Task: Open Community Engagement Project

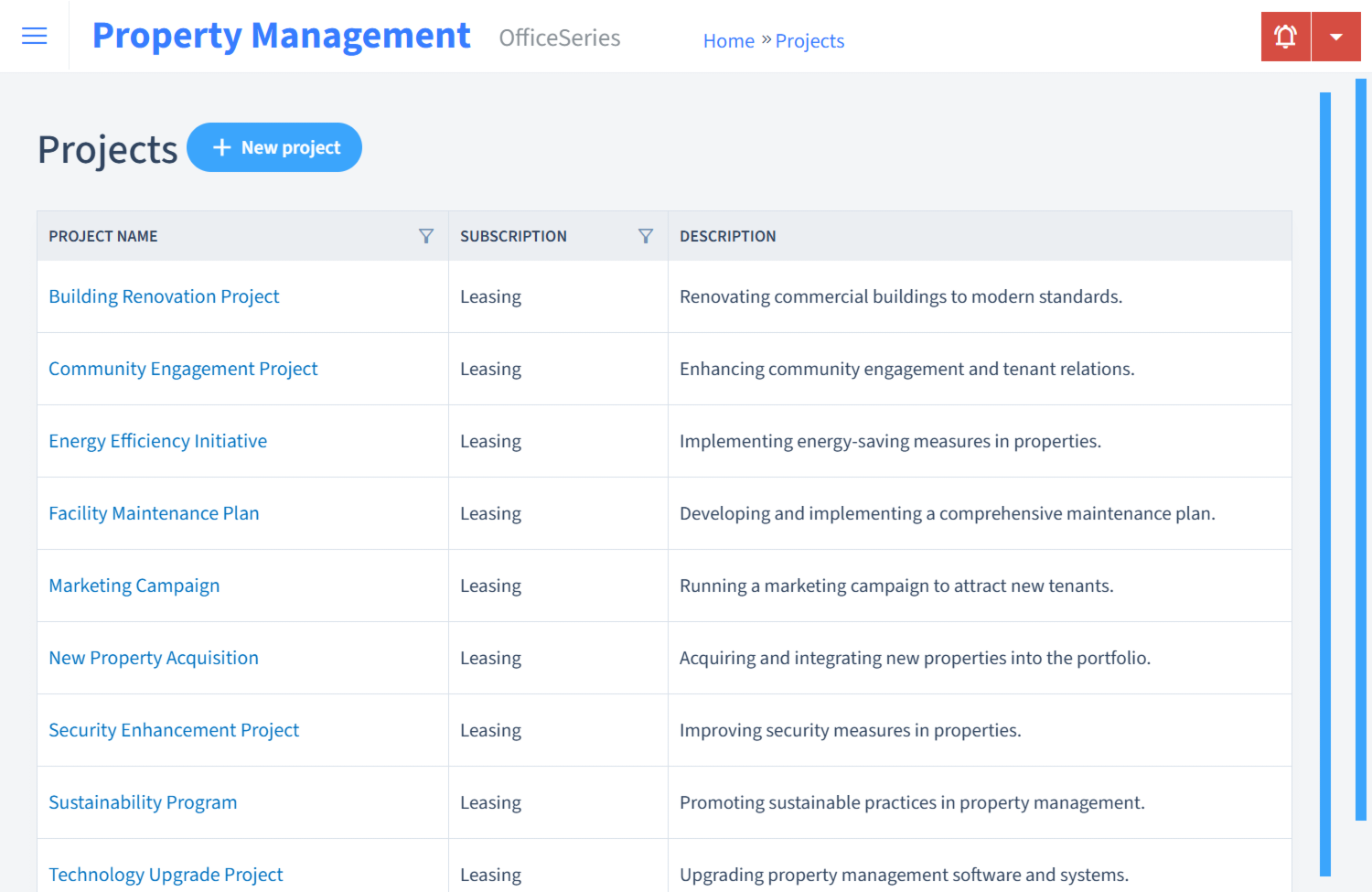Action: 183,369
